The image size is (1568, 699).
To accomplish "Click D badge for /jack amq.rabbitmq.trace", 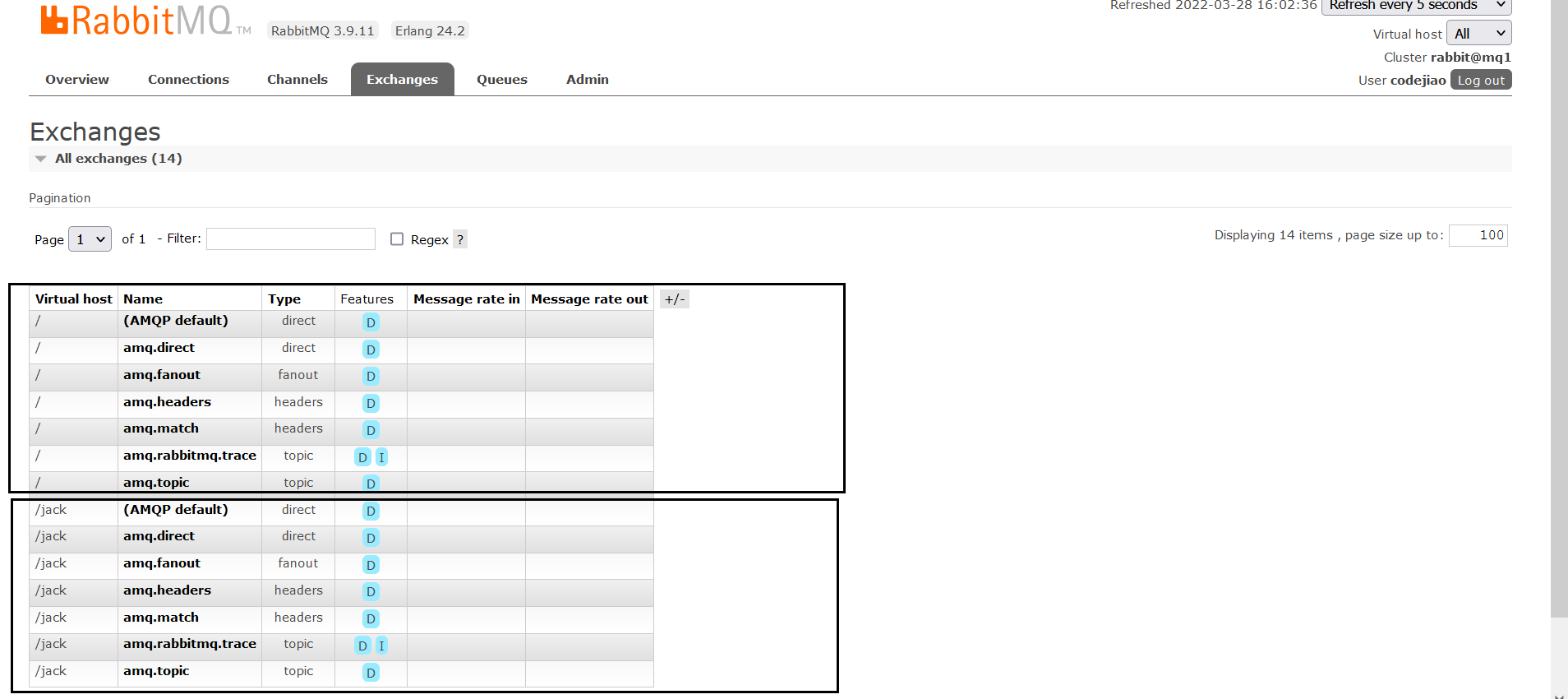I will tap(362, 646).
